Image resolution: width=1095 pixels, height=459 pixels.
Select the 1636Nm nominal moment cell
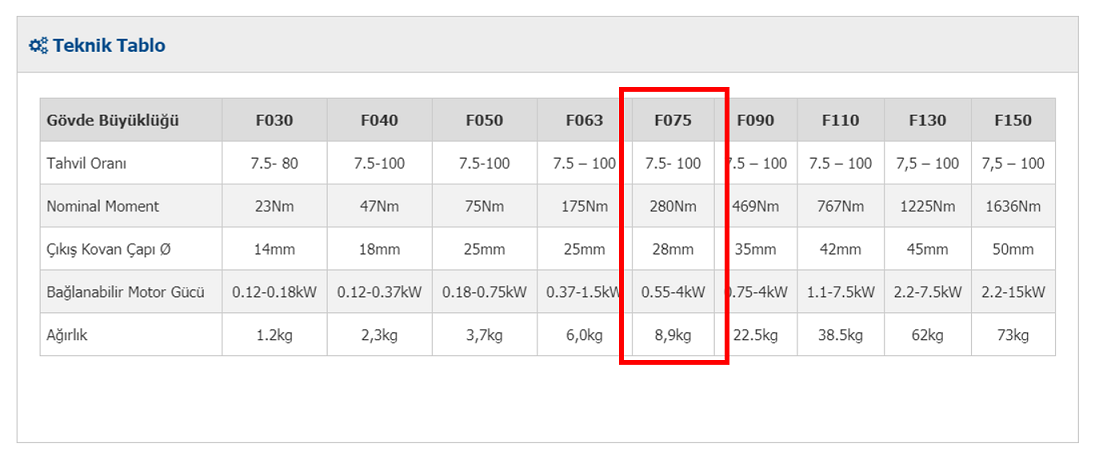(1013, 206)
